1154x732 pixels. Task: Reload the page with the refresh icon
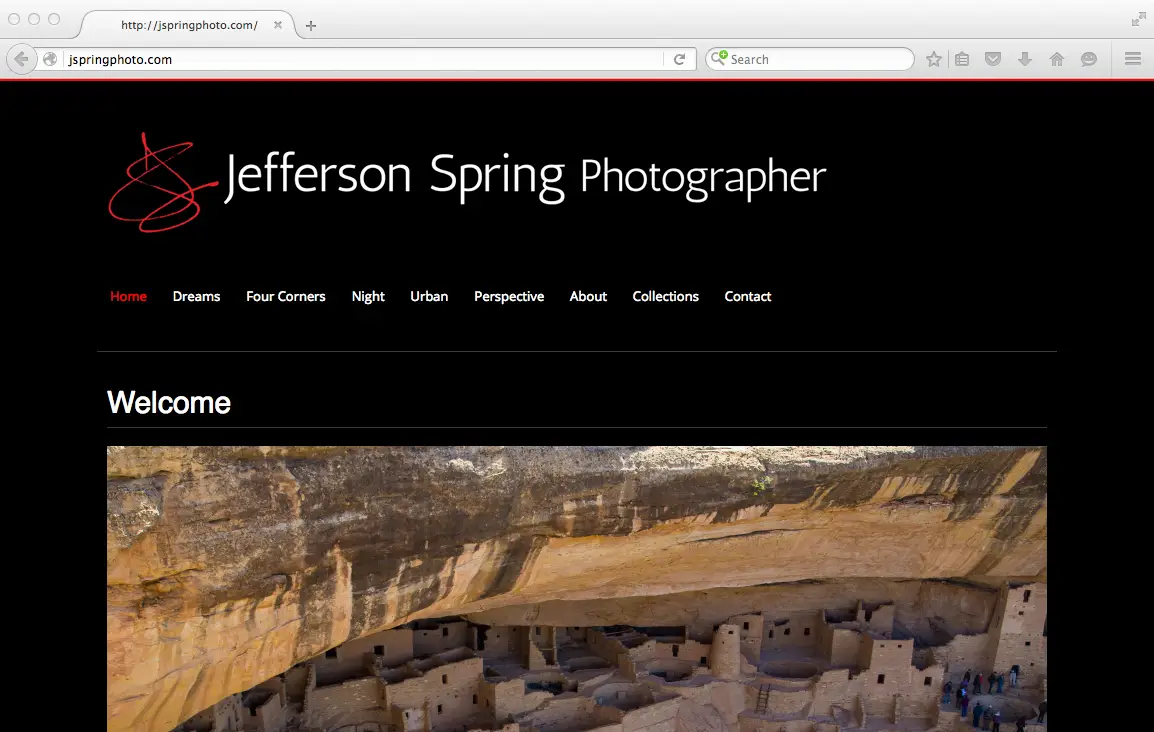pyautogui.click(x=679, y=60)
